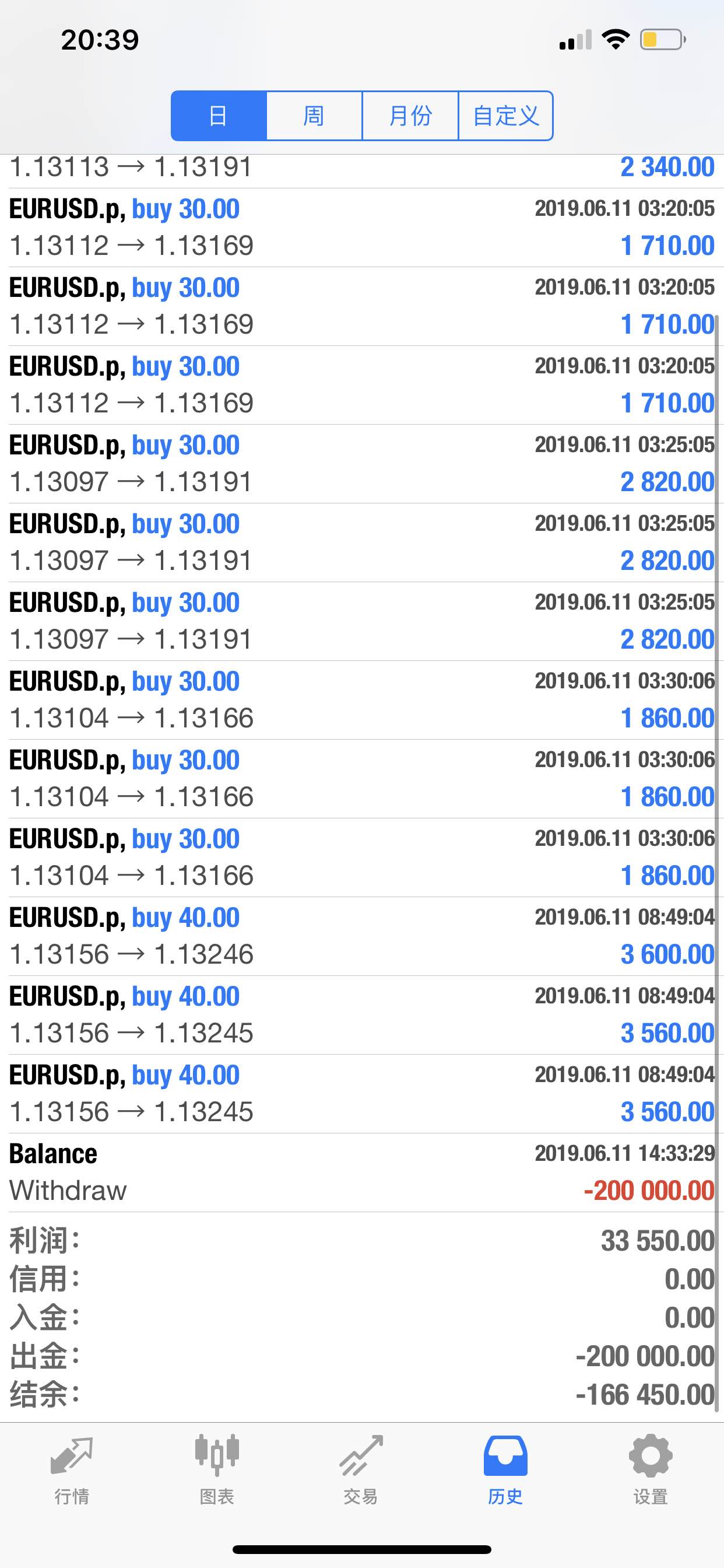Select the buy 40.00 trade with profit 3 600.00
The image size is (724, 1568).
click(x=362, y=936)
